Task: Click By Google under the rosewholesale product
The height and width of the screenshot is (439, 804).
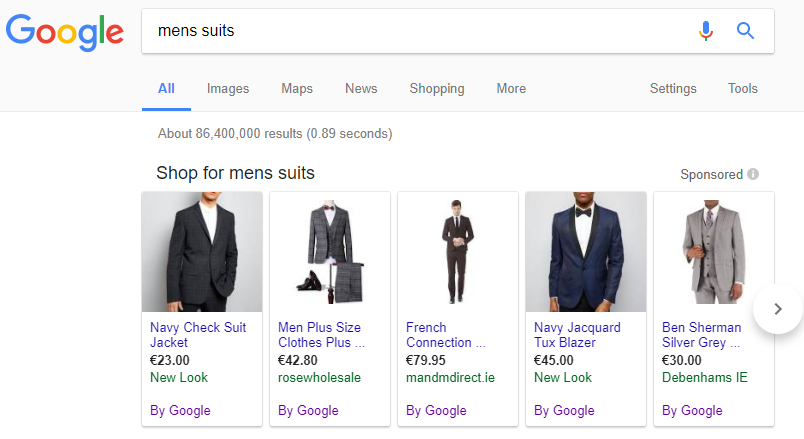Action: click(x=308, y=411)
